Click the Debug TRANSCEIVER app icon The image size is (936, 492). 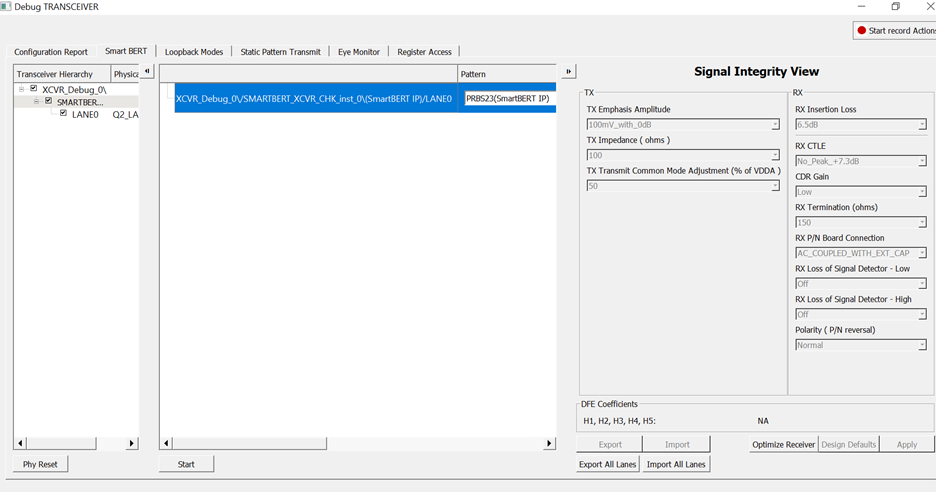[x=6, y=7]
